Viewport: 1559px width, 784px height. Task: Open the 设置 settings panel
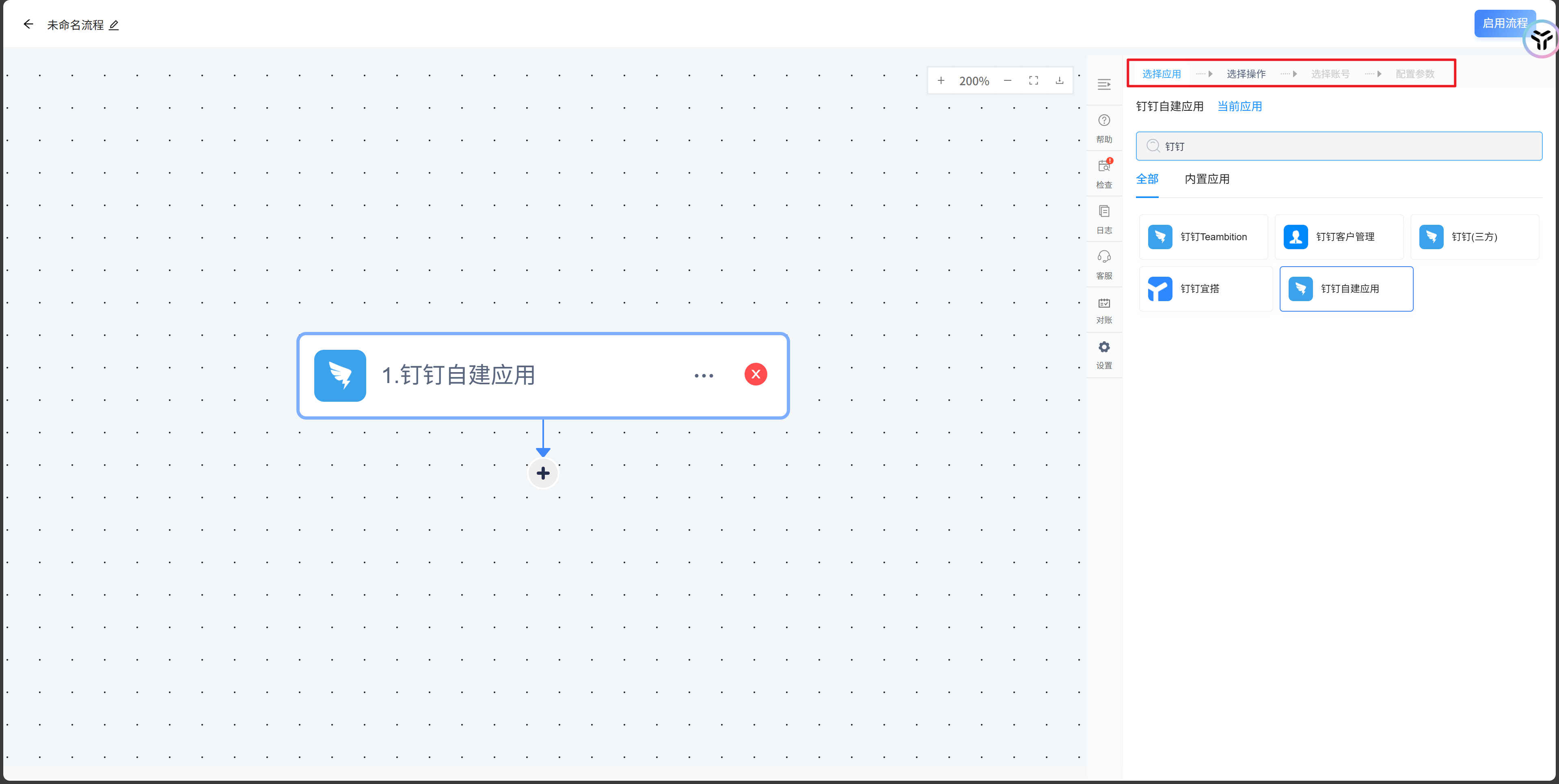[x=1104, y=354]
